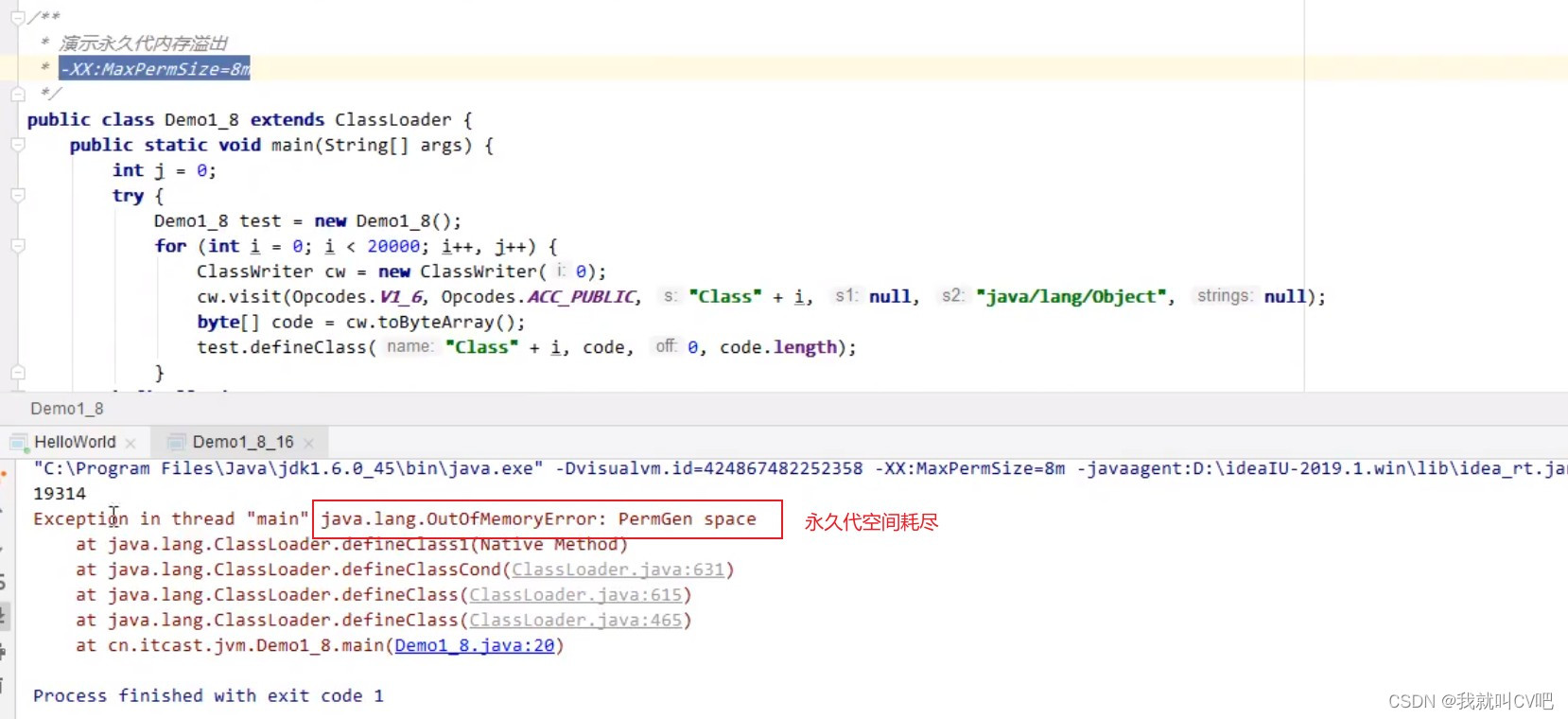Click the highlighted -XX:MaxPermSize=8m comment text
This screenshot has height=719, width=1568.
click(x=155, y=68)
